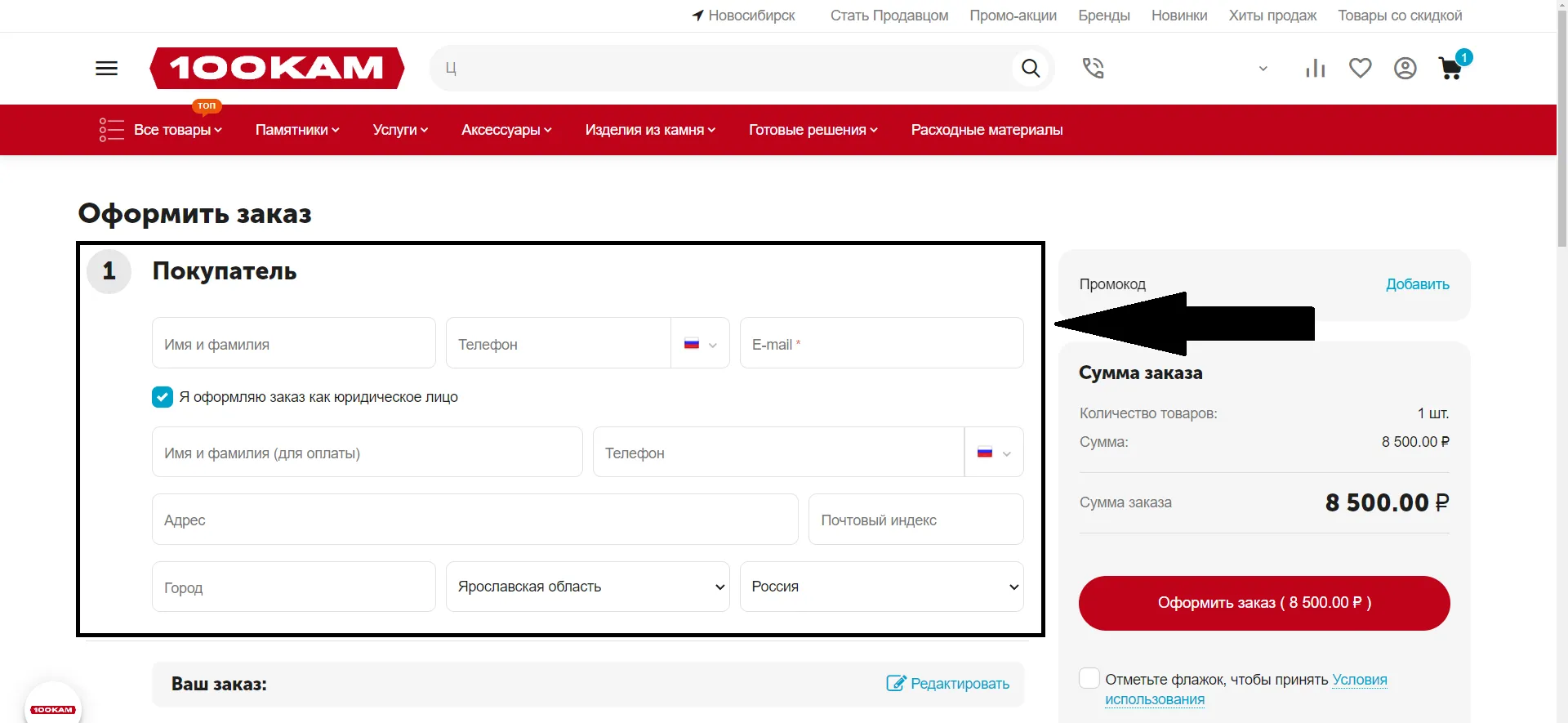Screen dimensions: 1568x723
Task: Open the Изделия из камня menu
Action: 649,130
